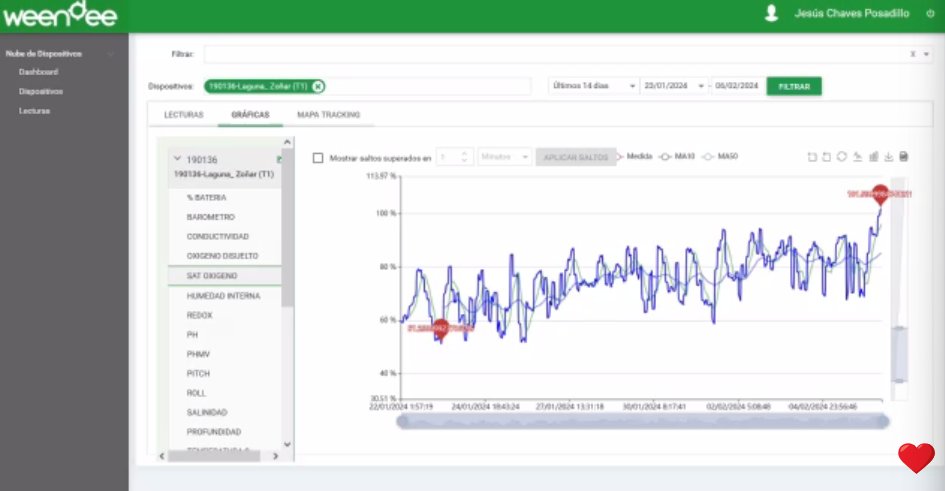Click the sensor list up scroll arrow
This screenshot has width=945, height=491.
pos(287,142)
